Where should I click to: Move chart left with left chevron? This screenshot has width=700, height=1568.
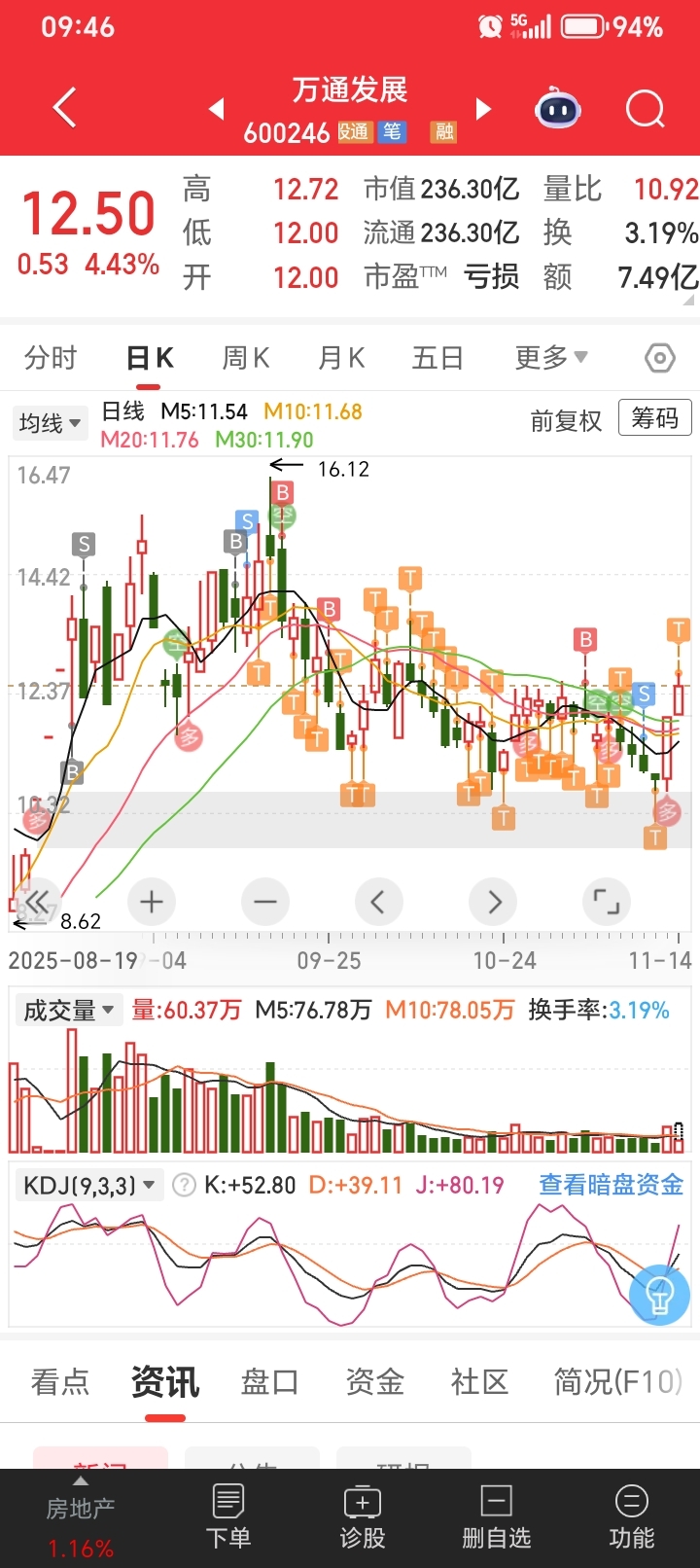point(378,903)
